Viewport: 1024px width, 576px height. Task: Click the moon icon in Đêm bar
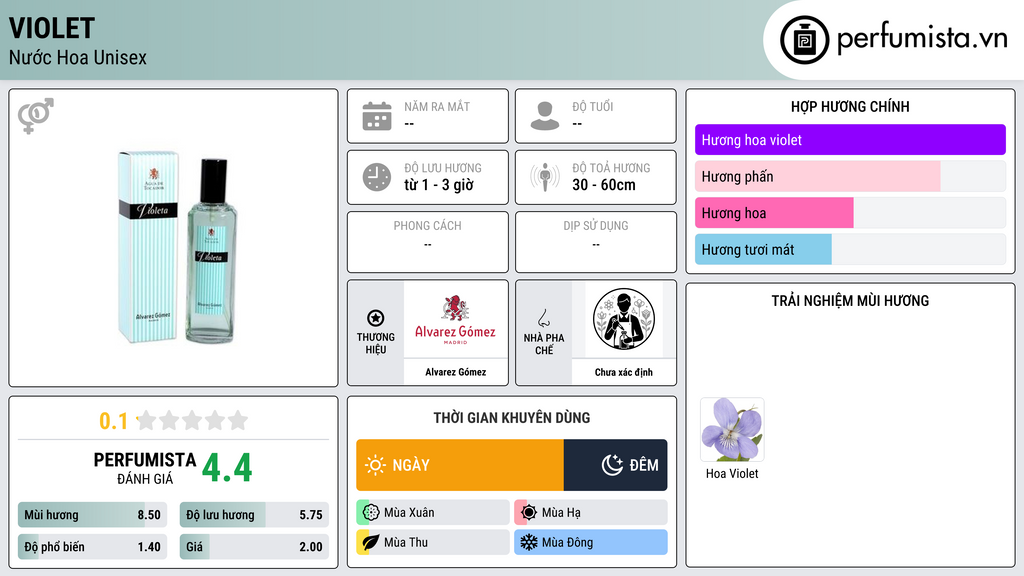click(x=612, y=465)
